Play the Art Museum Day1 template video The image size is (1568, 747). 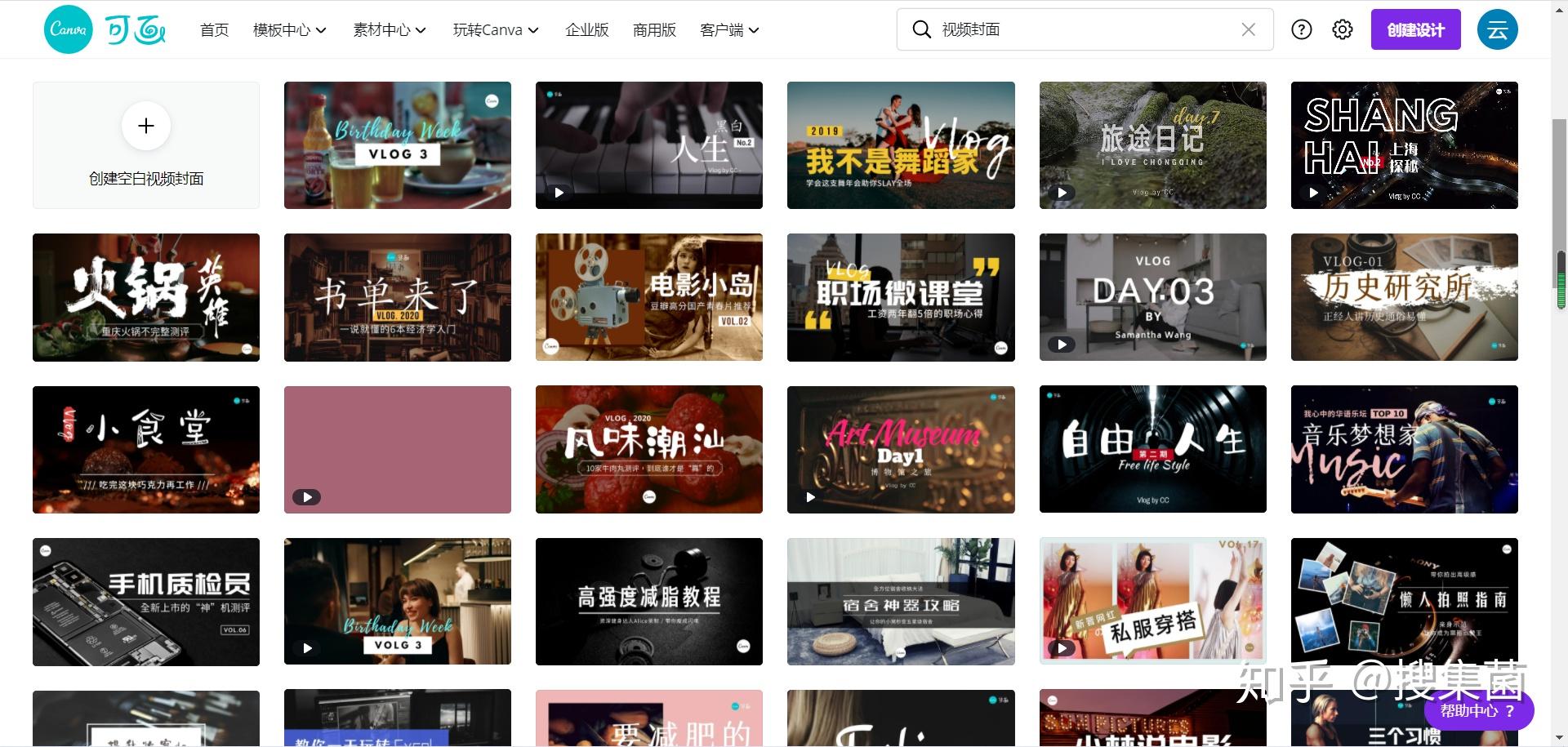click(810, 496)
